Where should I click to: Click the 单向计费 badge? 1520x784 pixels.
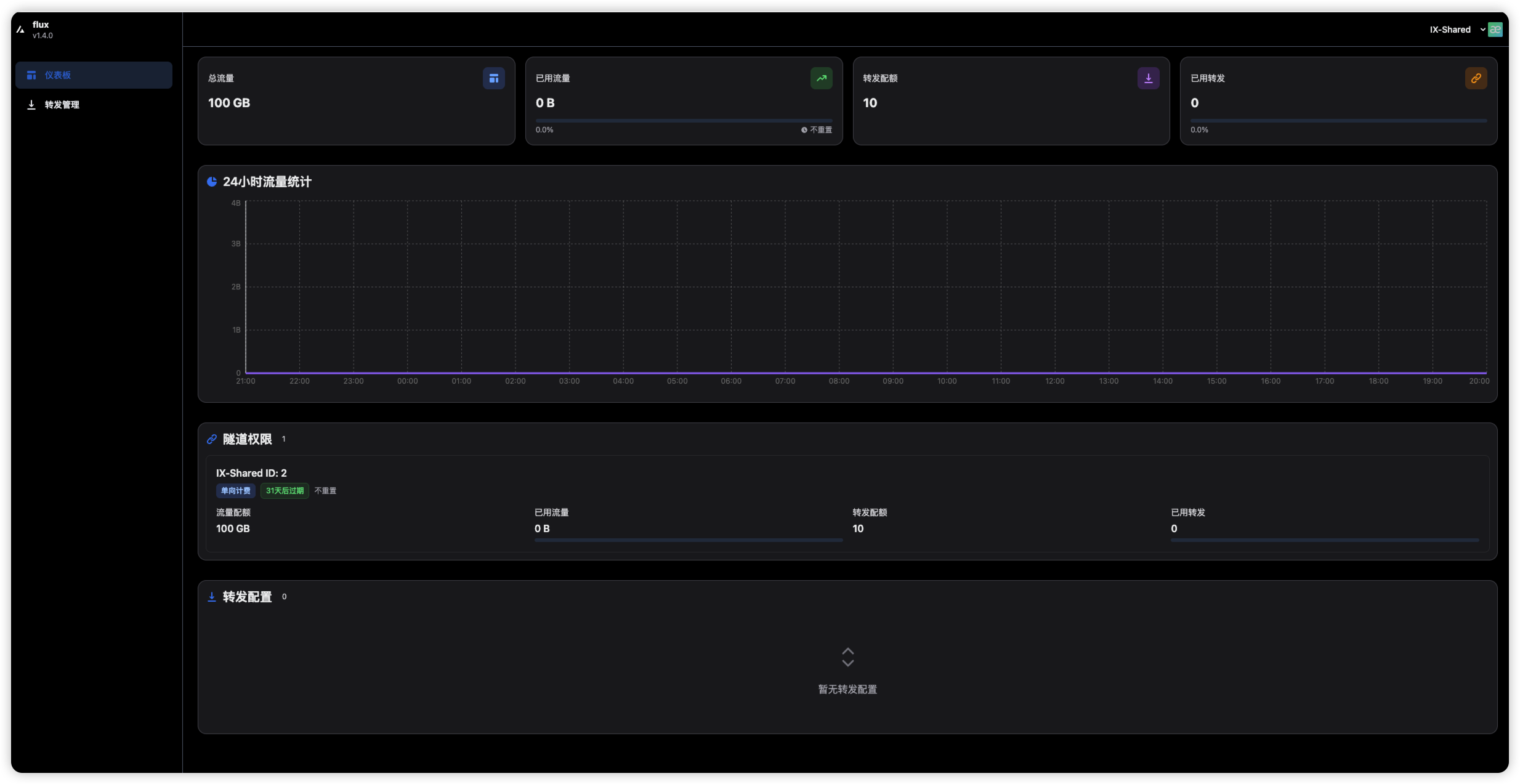click(x=235, y=491)
